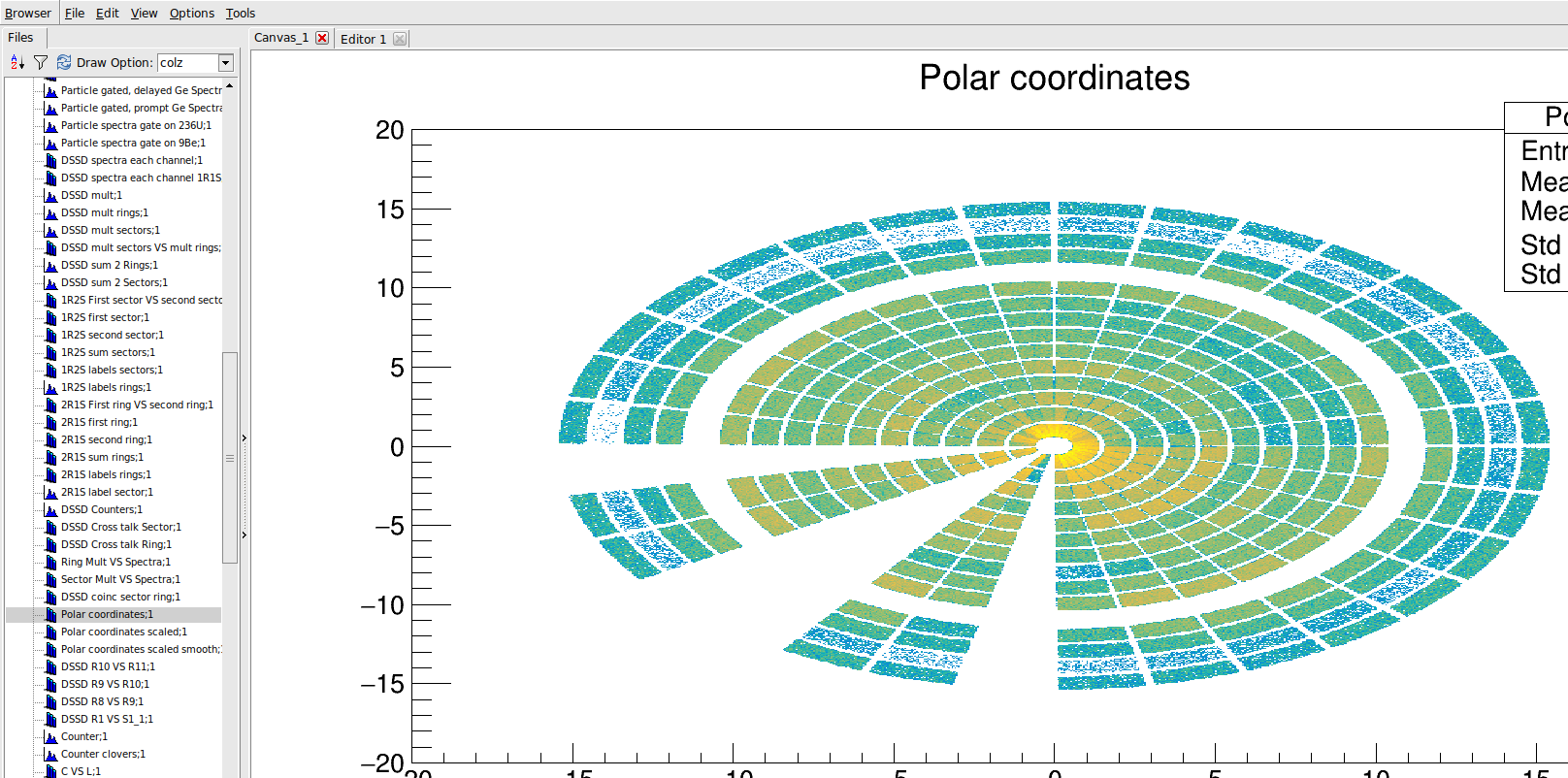This screenshot has width=1568, height=778.
Task: Switch to the Editor 1 tab
Action: (x=363, y=39)
